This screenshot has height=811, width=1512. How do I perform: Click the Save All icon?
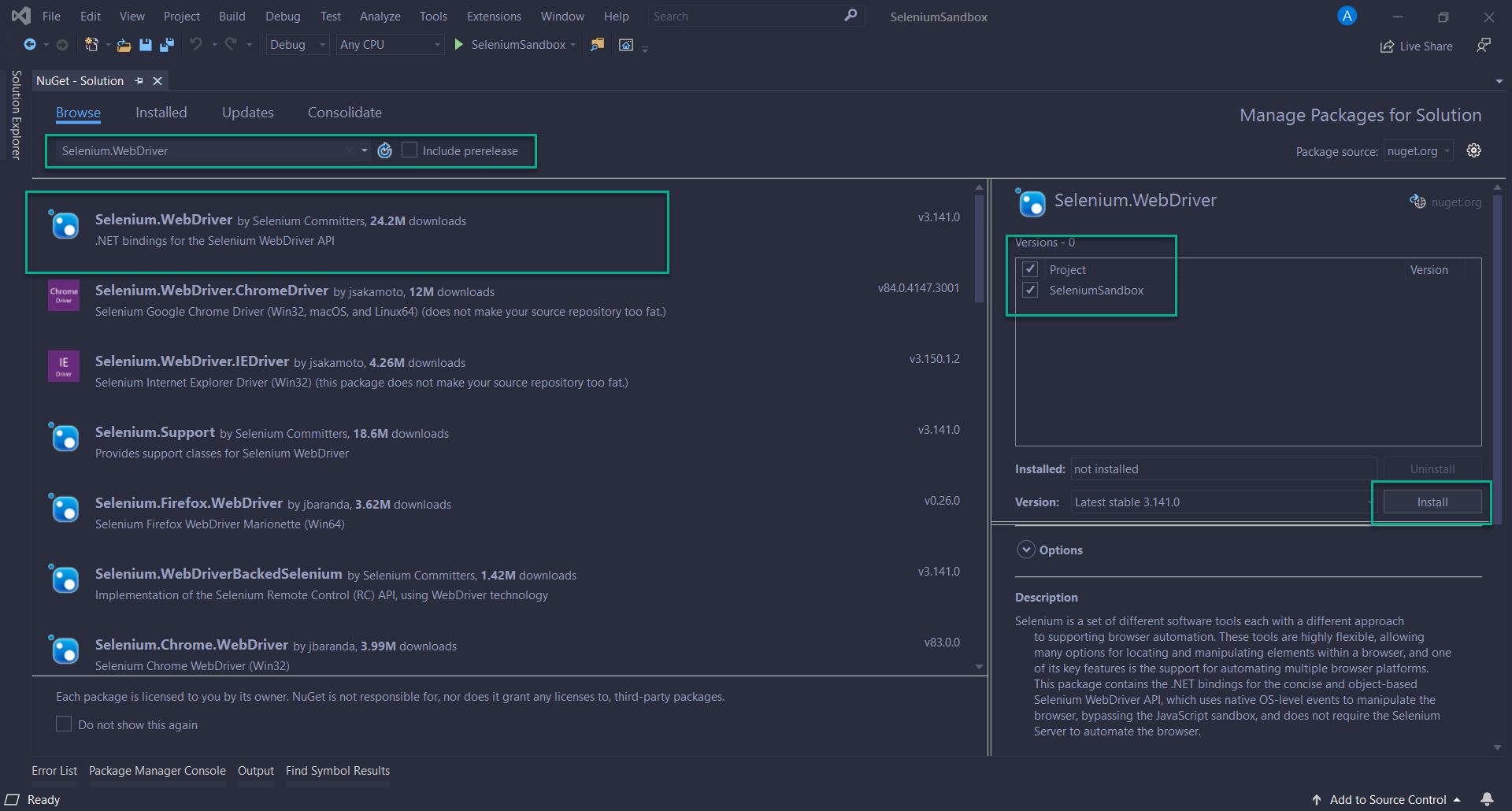coord(166,45)
